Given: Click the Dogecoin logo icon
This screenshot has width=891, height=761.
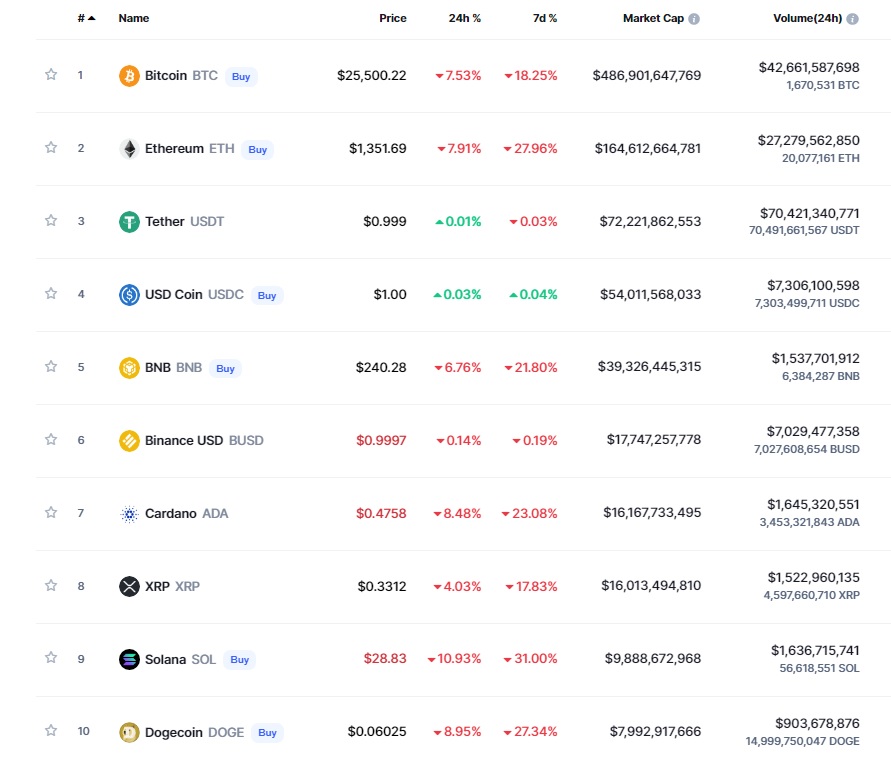Looking at the screenshot, I should click(x=129, y=733).
